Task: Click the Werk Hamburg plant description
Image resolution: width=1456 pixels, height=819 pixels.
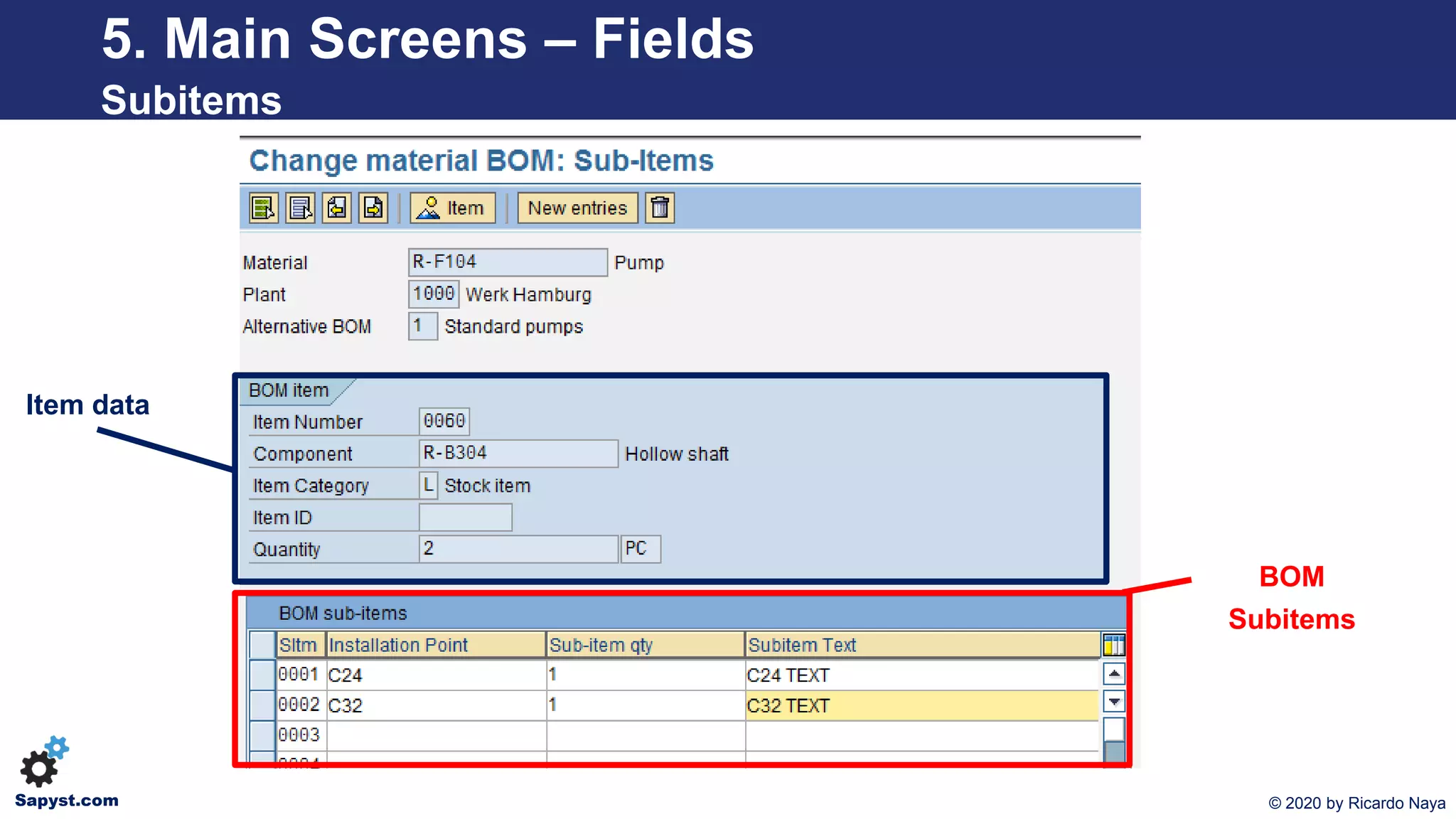Action: click(x=528, y=294)
